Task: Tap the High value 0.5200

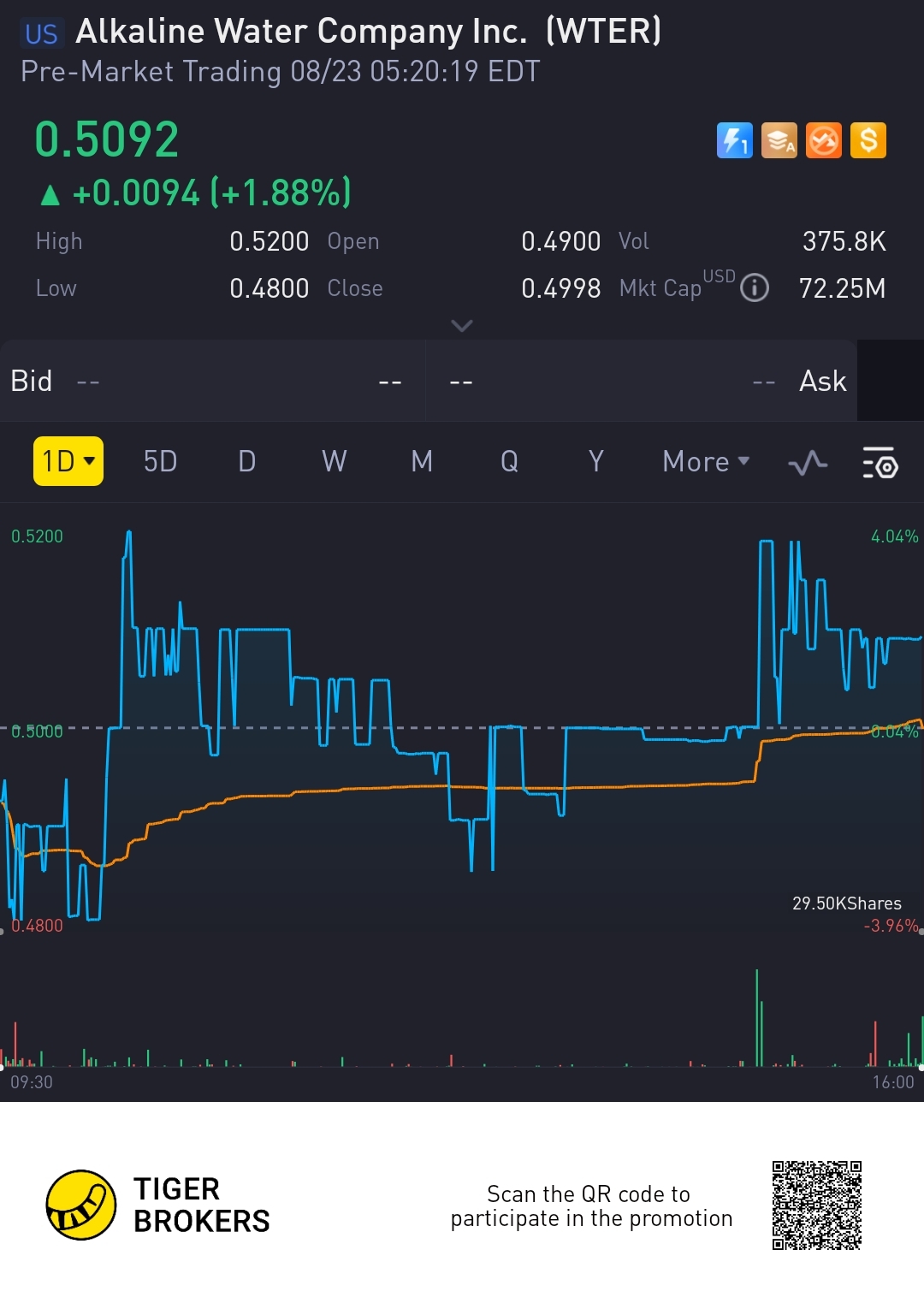Action: pyautogui.click(x=269, y=241)
